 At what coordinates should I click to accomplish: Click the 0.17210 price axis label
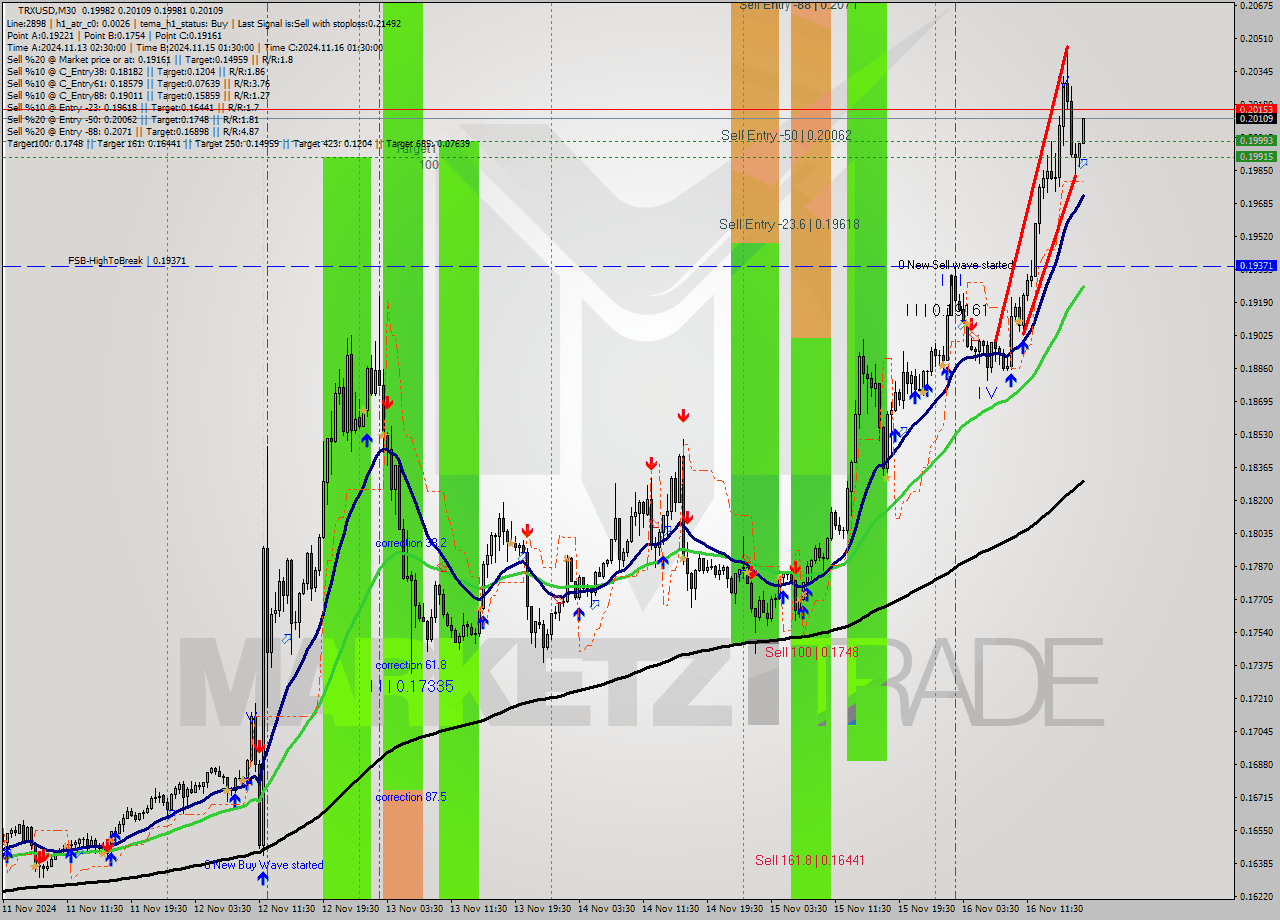[x=1256, y=698]
